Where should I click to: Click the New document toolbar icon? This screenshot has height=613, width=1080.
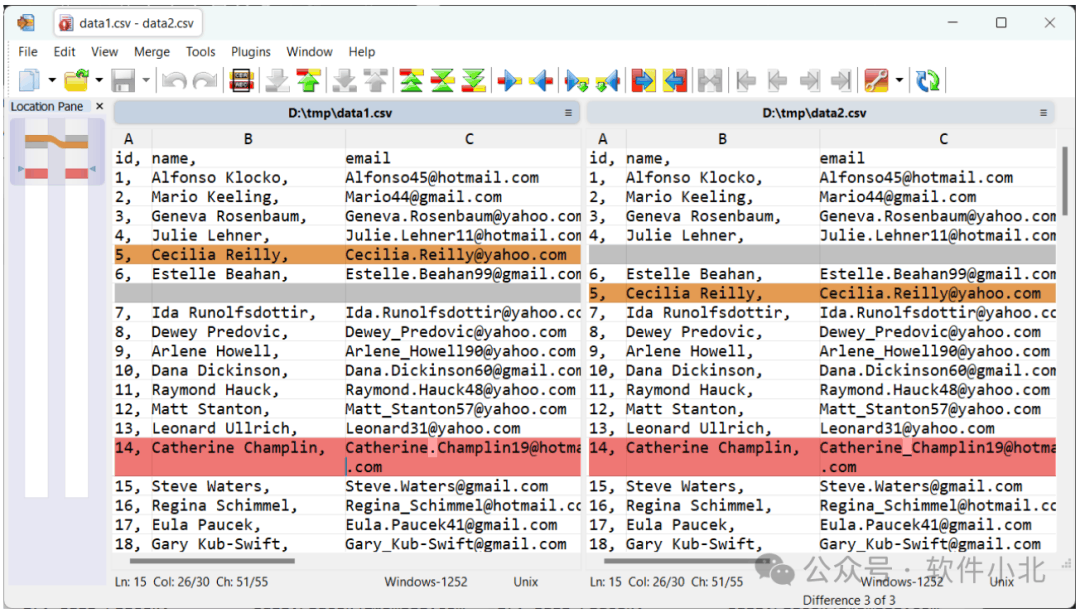(29, 81)
